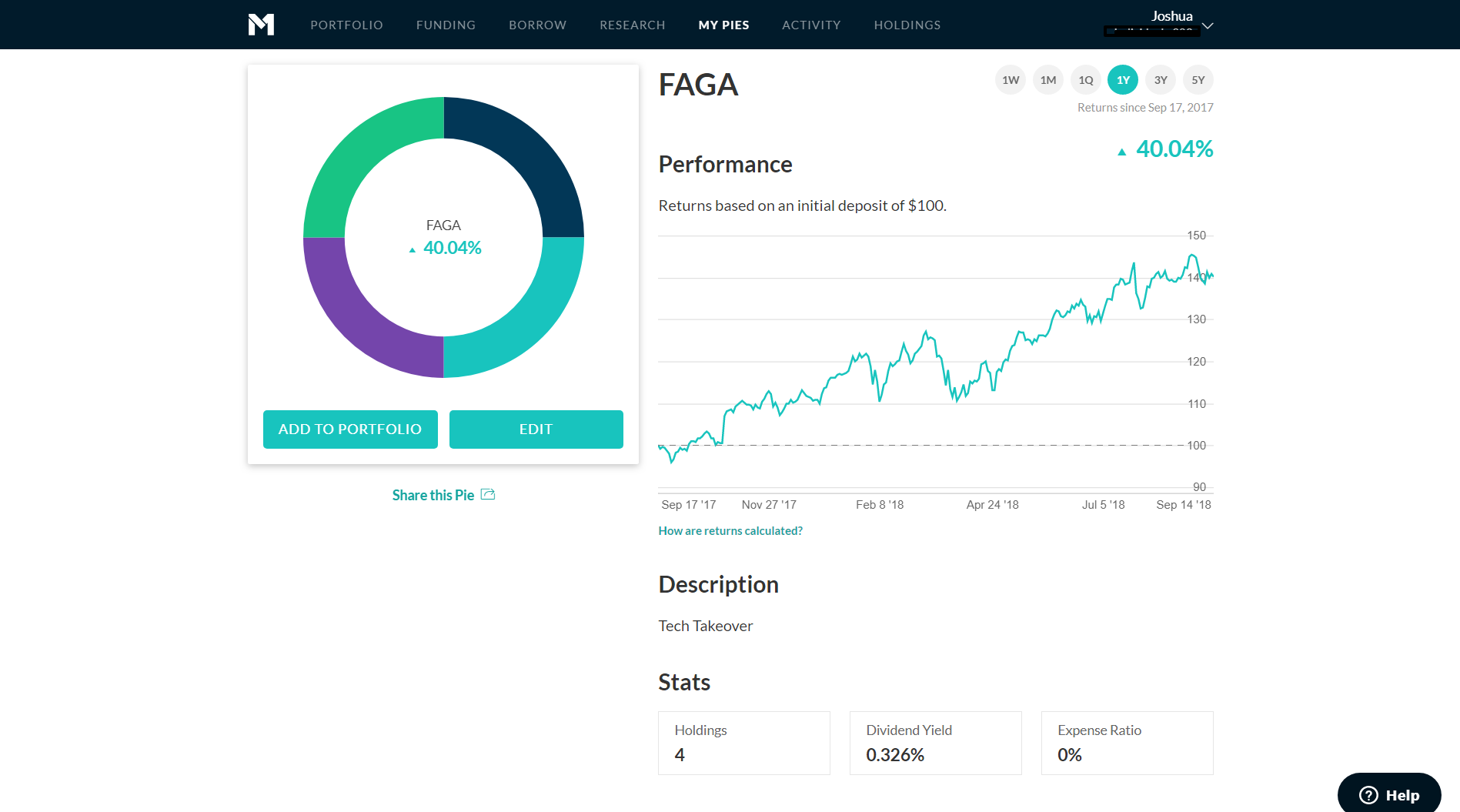
Task: Click the FAGA pie title heading
Action: pyautogui.click(x=698, y=85)
